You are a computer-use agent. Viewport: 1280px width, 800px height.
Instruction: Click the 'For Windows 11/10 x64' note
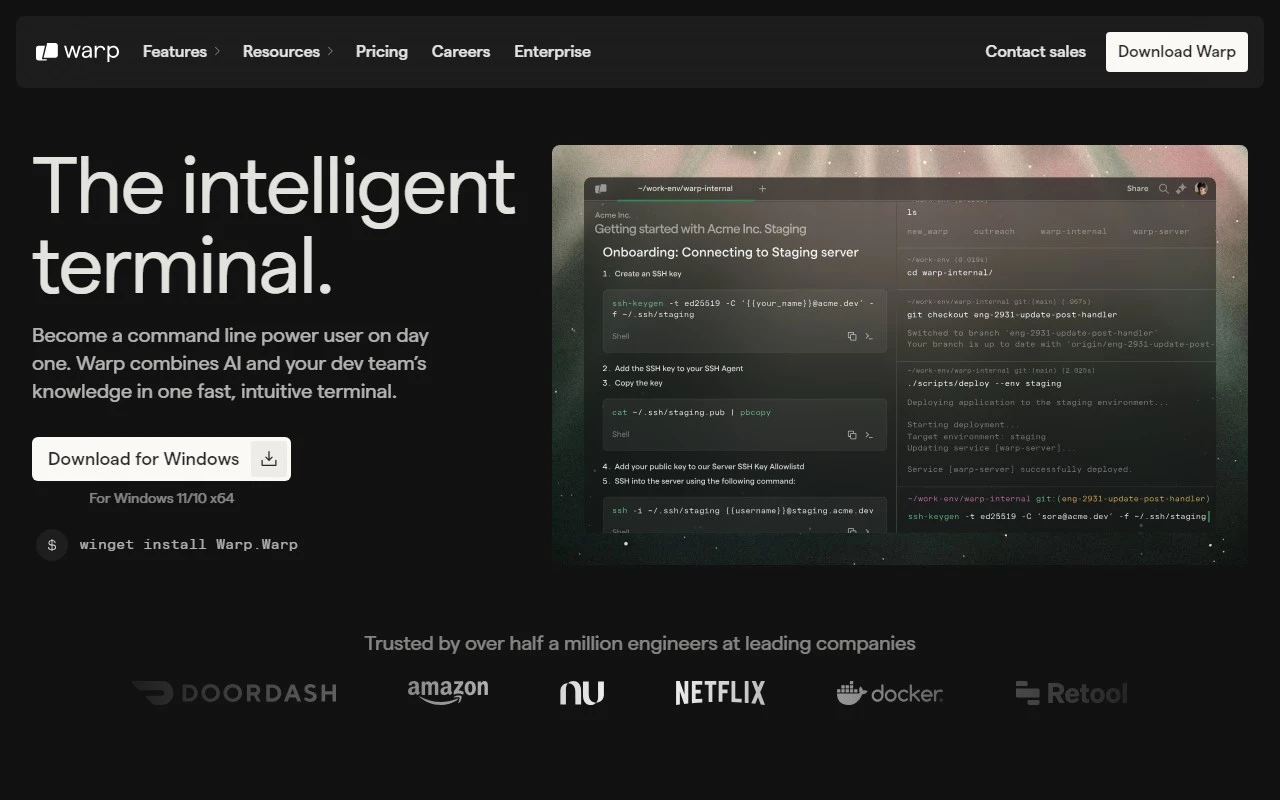pos(161,498)
